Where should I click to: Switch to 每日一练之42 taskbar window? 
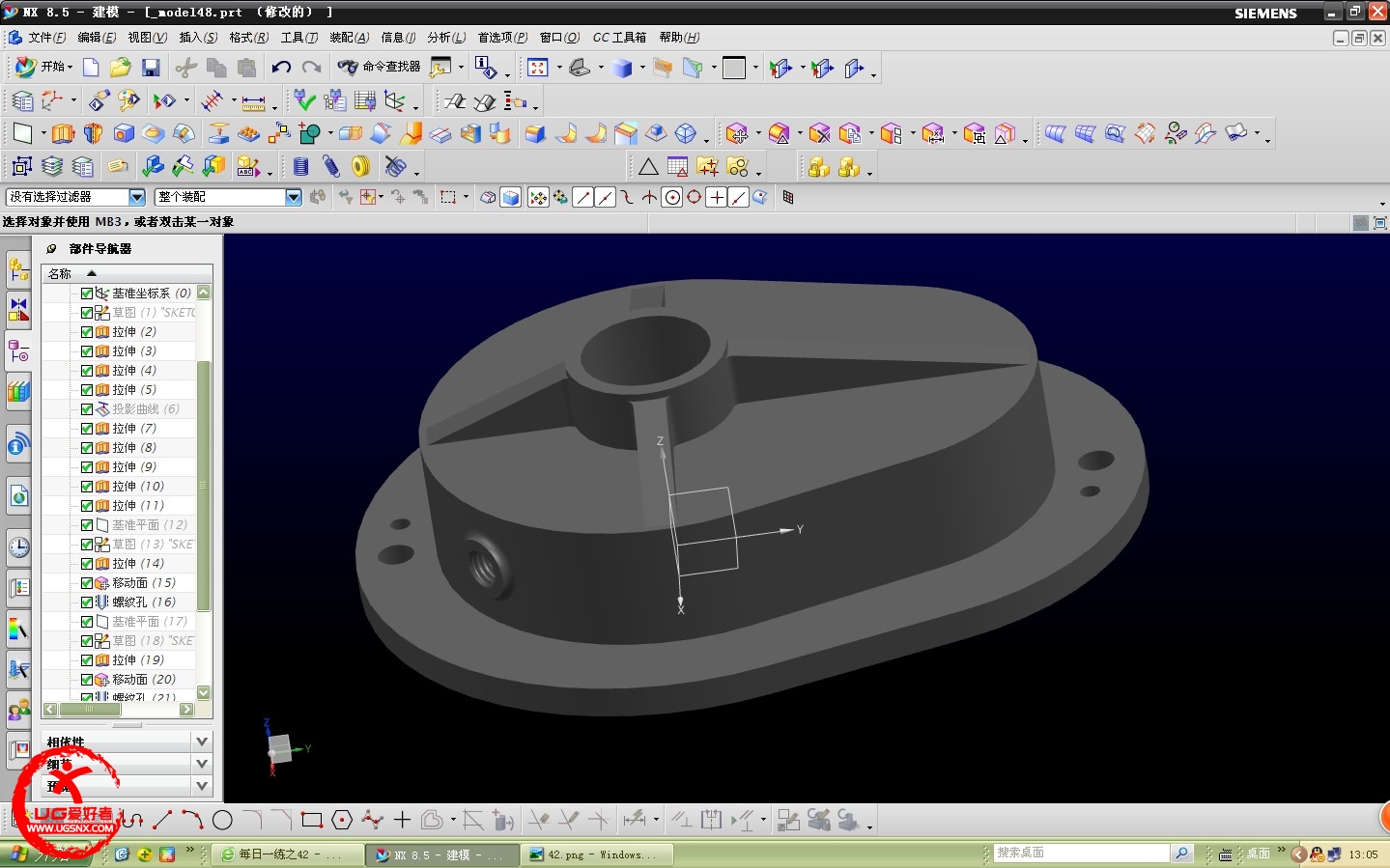click(287, 854)
